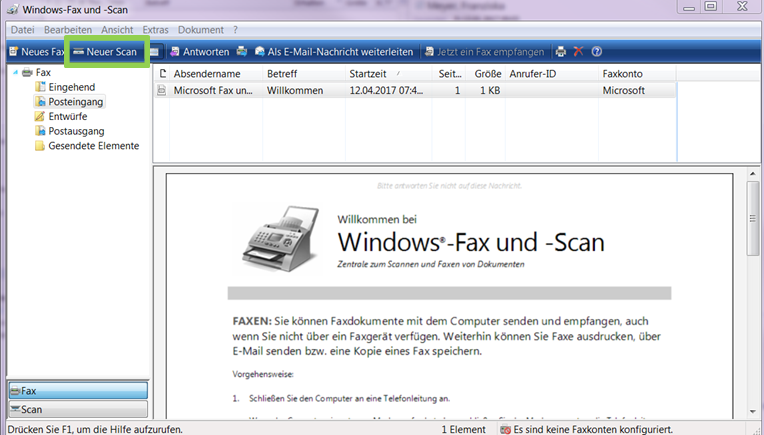Collapse the Fax tree node arrow
The image size is (764, 435).
point(16,73)
